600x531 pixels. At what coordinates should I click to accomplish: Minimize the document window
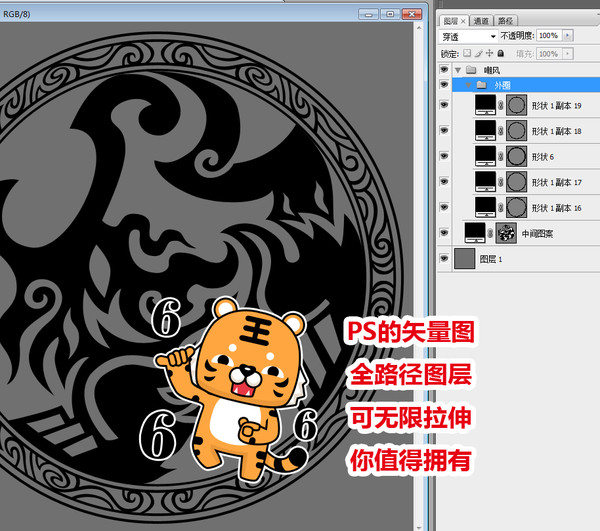(x=368, y=14)
